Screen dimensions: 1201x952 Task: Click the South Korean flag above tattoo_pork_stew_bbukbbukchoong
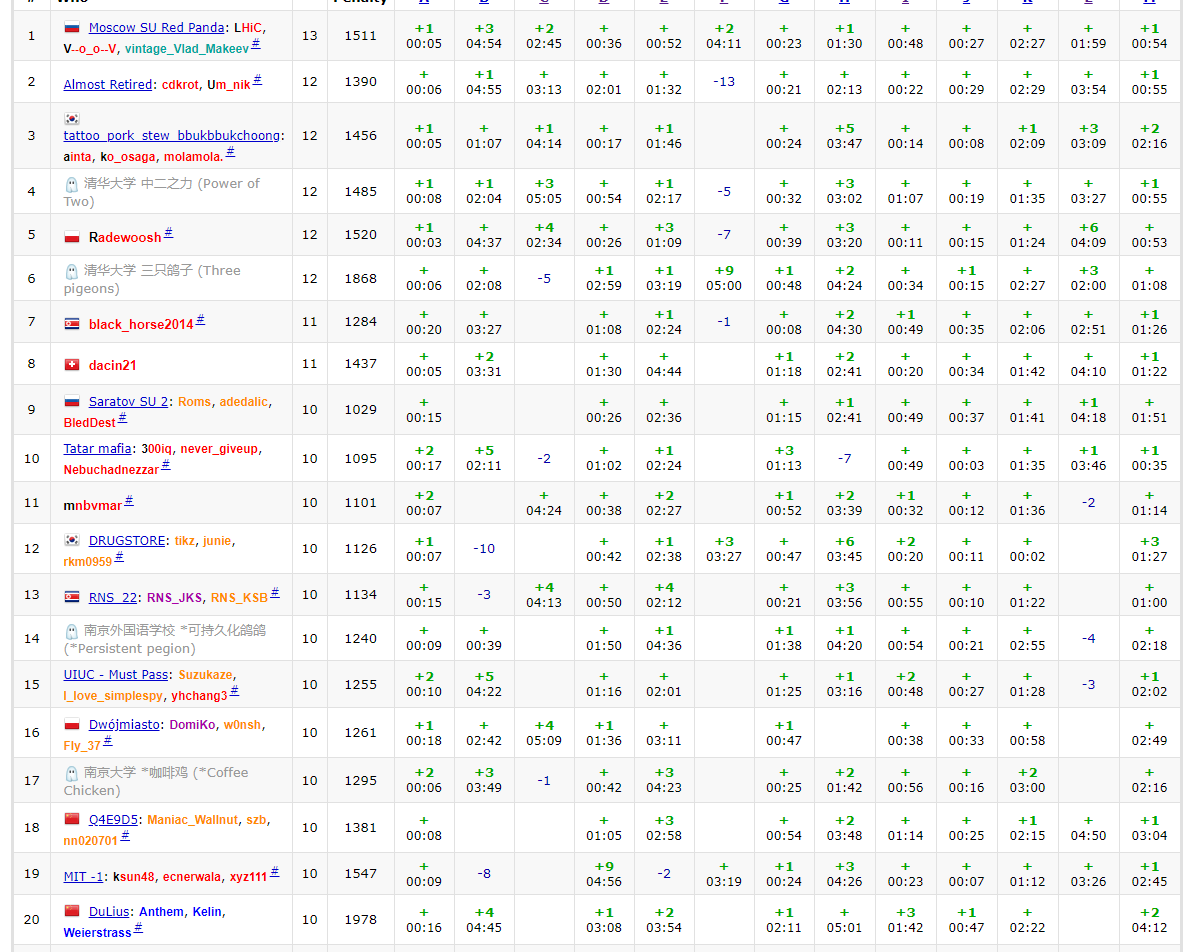click(72, 118)
